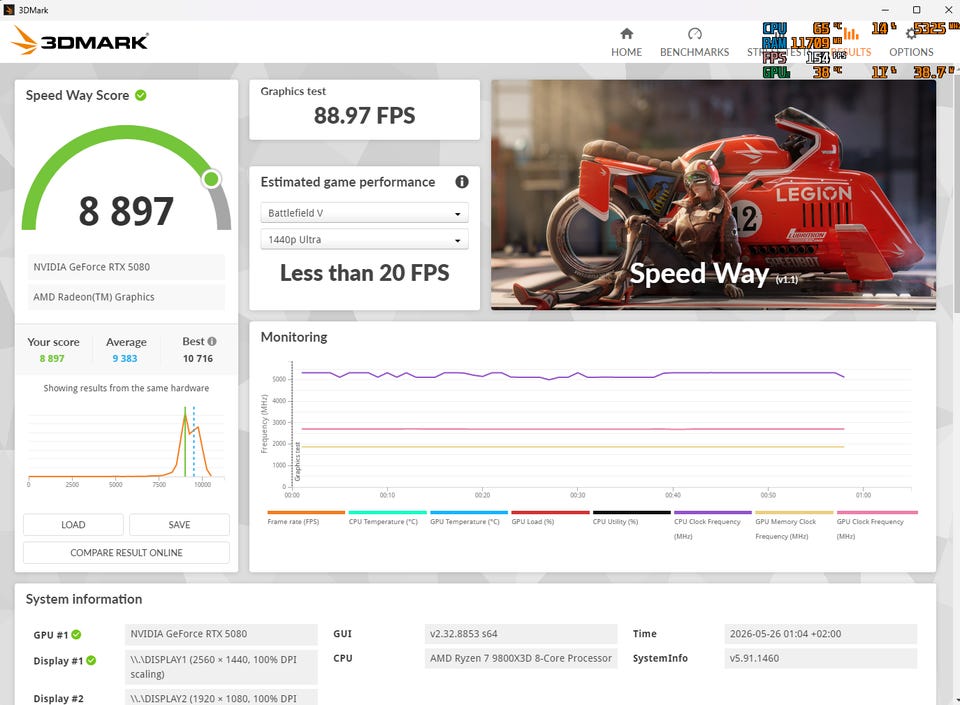The height and width of the screenshot is (705, 960).
Task: Click the score gauge knob
Action: pyautogui.click(x=211, y=179)
